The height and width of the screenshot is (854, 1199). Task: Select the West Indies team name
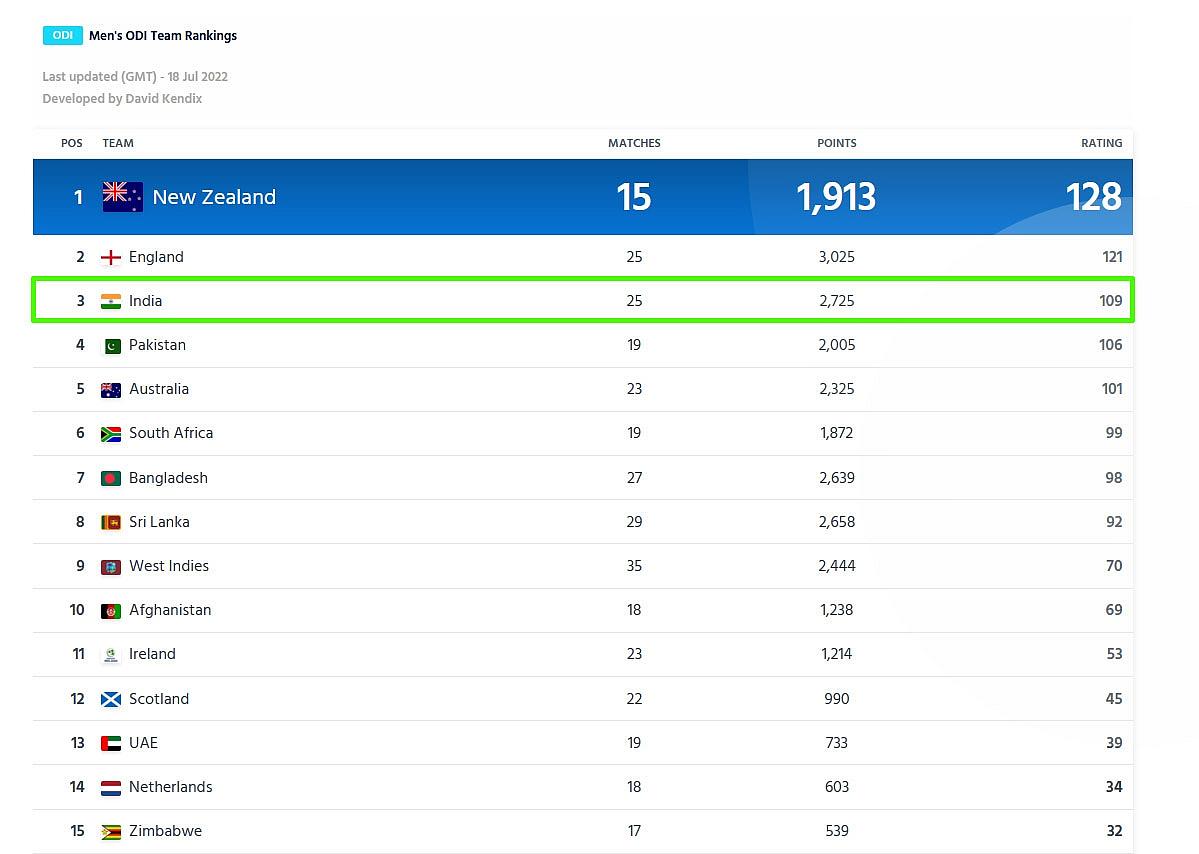[169, 566]
